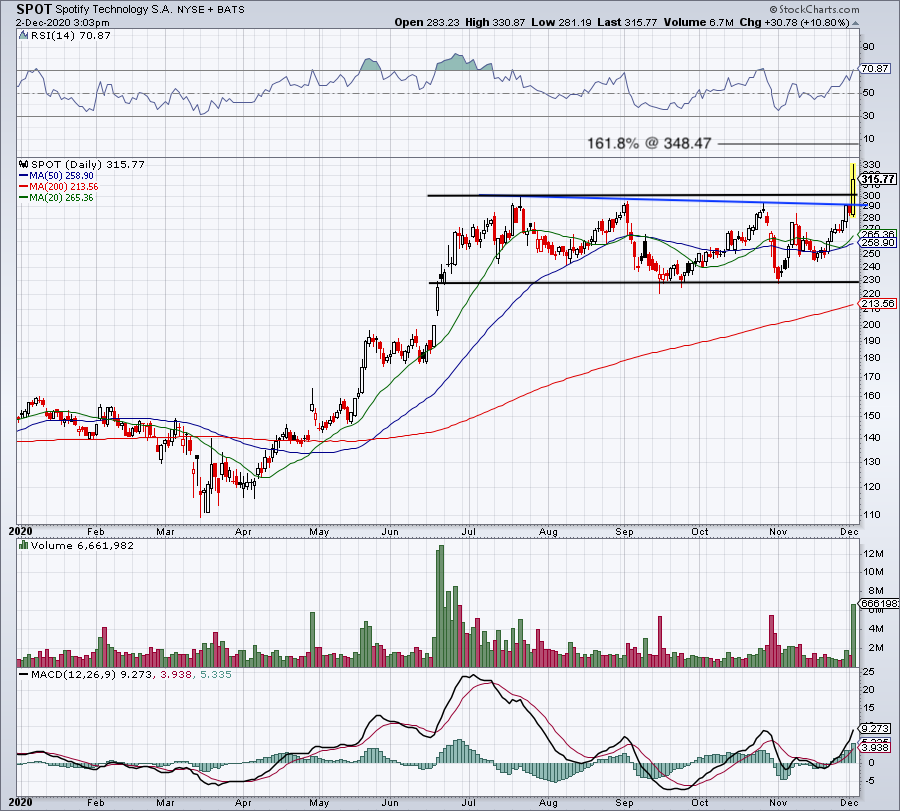This screenshot has height=811, width=900.
Task: Click the Low 281.19 quote value
Action: pyautogui.click(x=561, y=22)
